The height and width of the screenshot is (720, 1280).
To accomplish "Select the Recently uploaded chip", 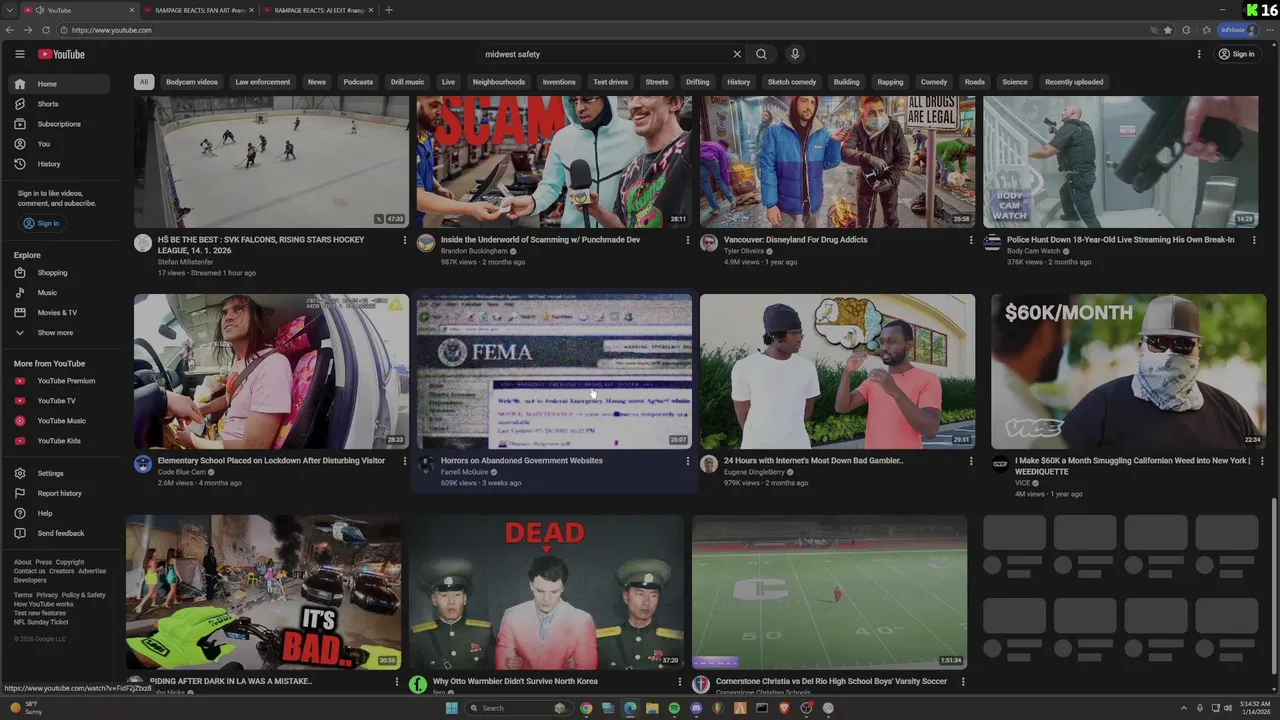I will point(1074,82).
